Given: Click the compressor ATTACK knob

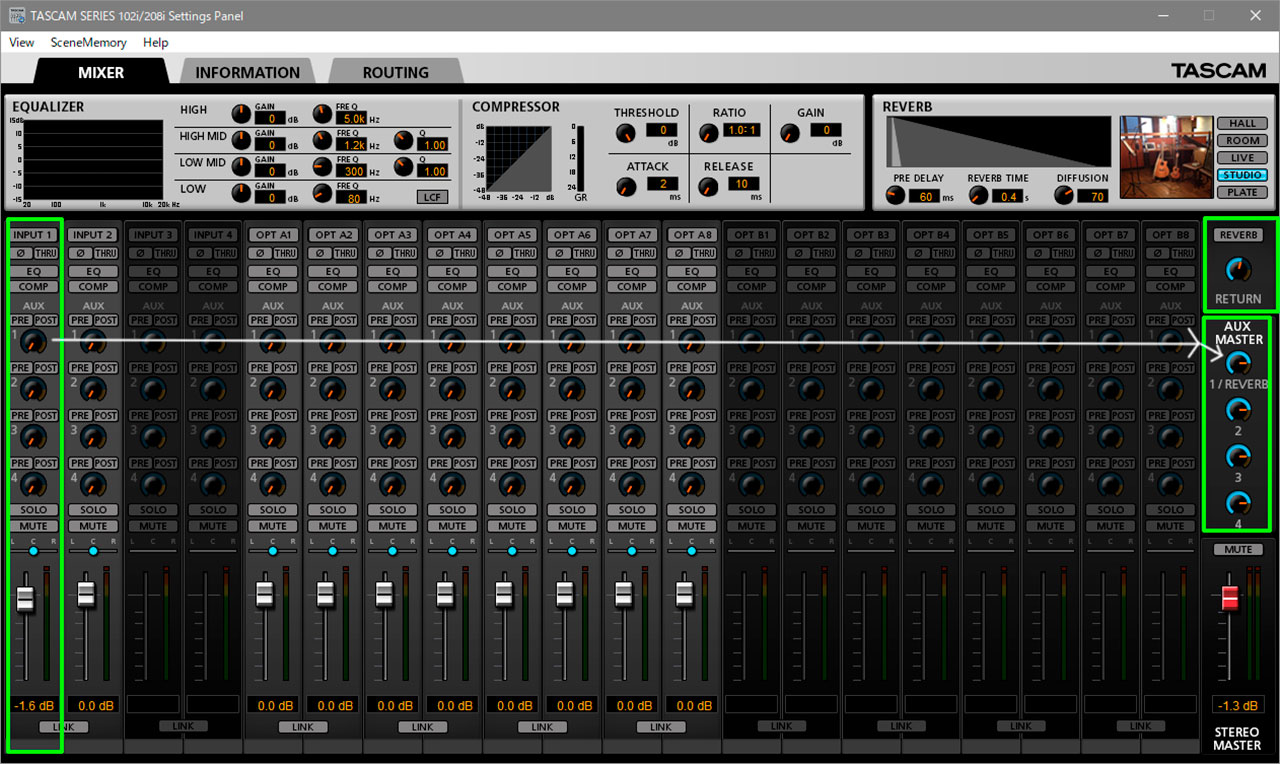Looking at the screenshot, I should click(x=626, y=187).
